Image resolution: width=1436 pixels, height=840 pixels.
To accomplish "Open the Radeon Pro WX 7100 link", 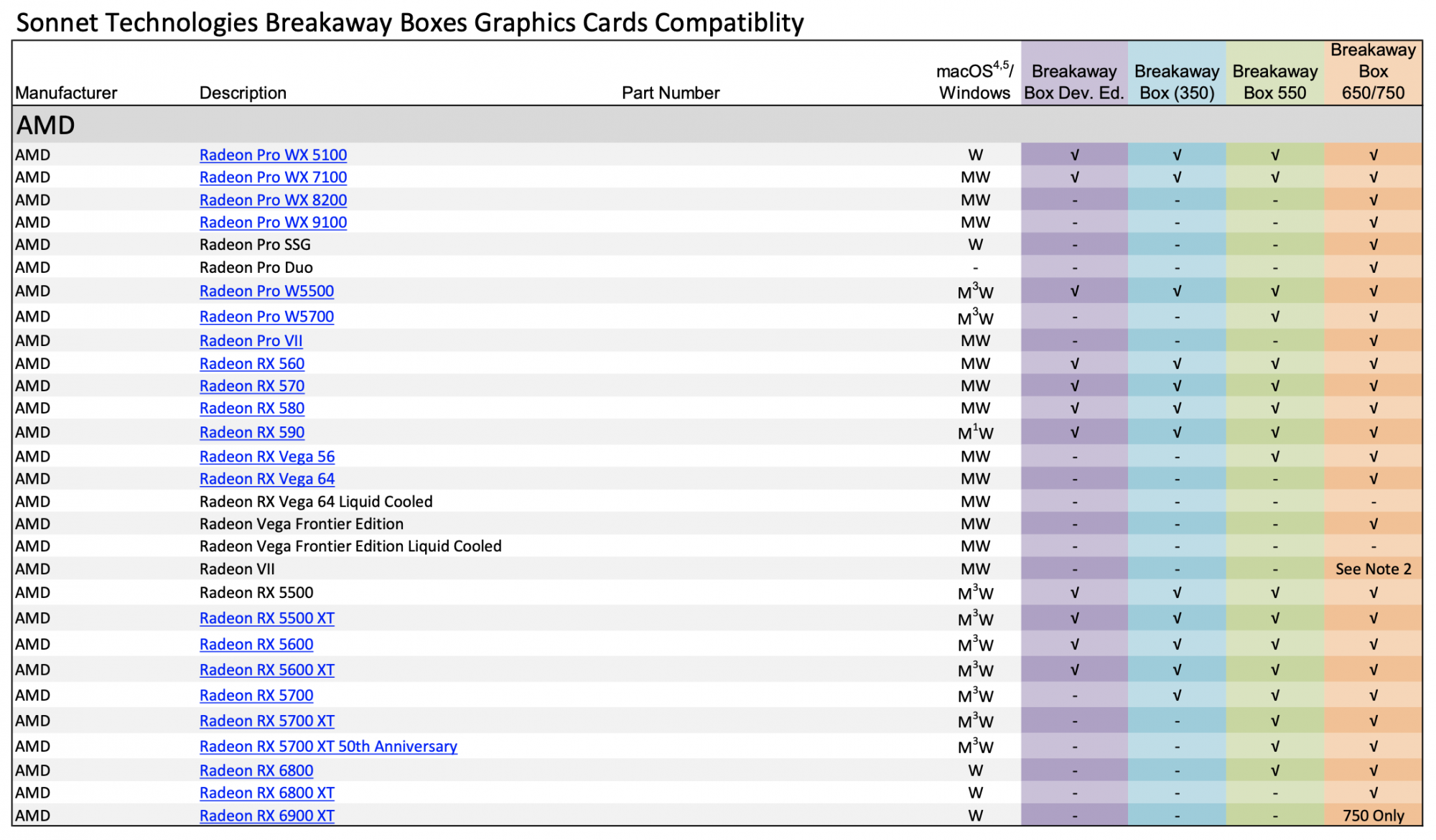I will 273,177.
